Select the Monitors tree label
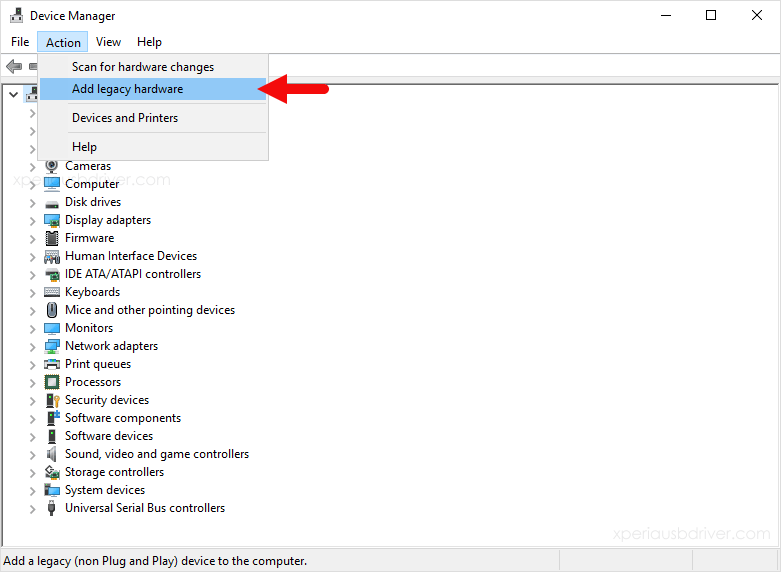 tap(89, 328)
